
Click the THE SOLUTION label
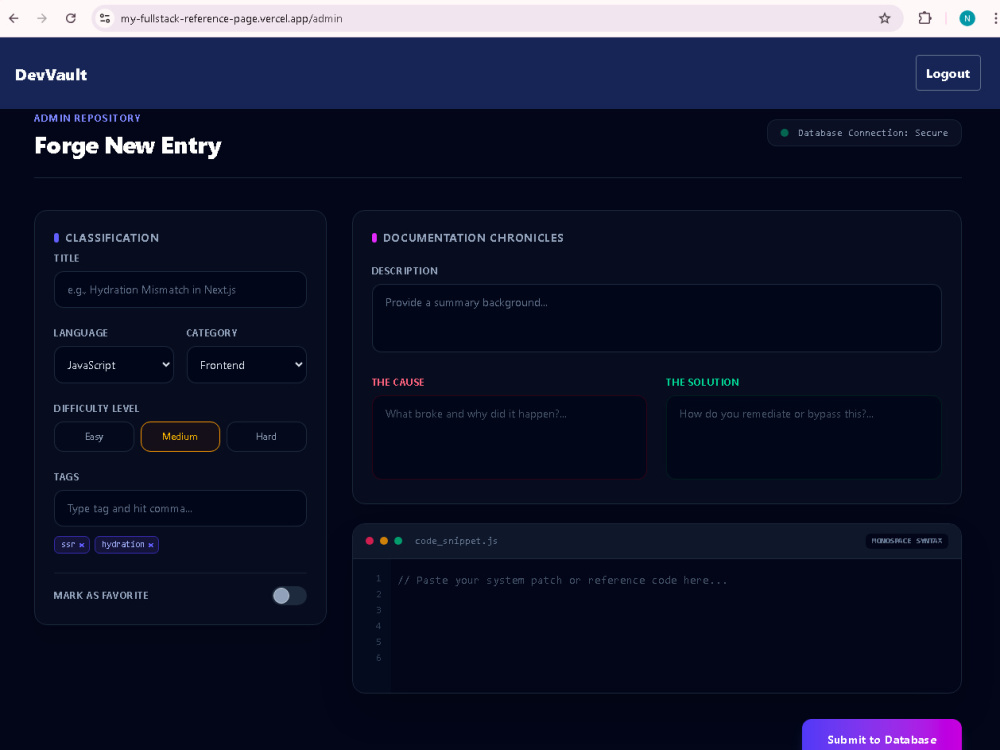pos(702,382)
